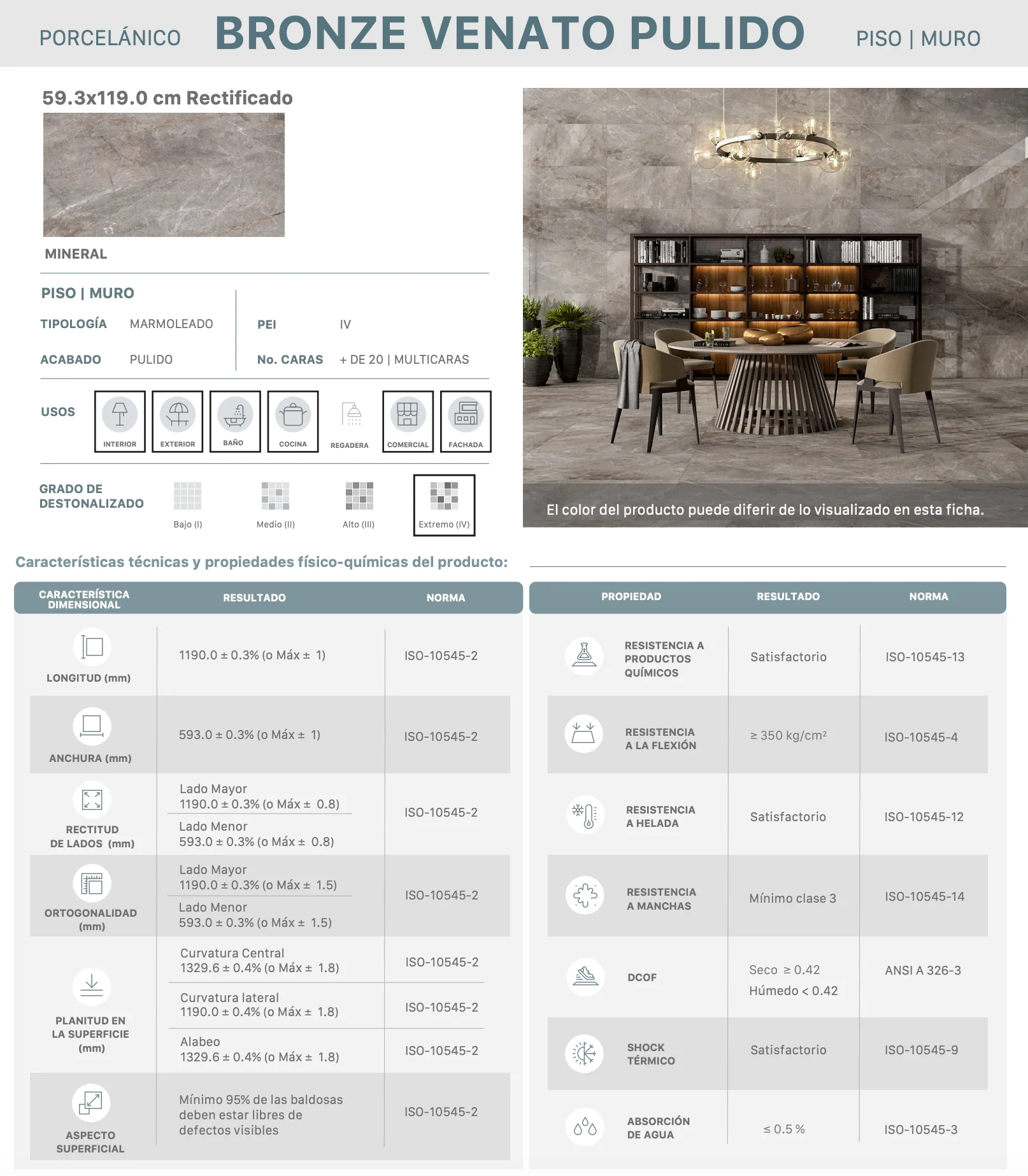
Task: Select the DCOF slip icon
Action: (x=585, y=977)
